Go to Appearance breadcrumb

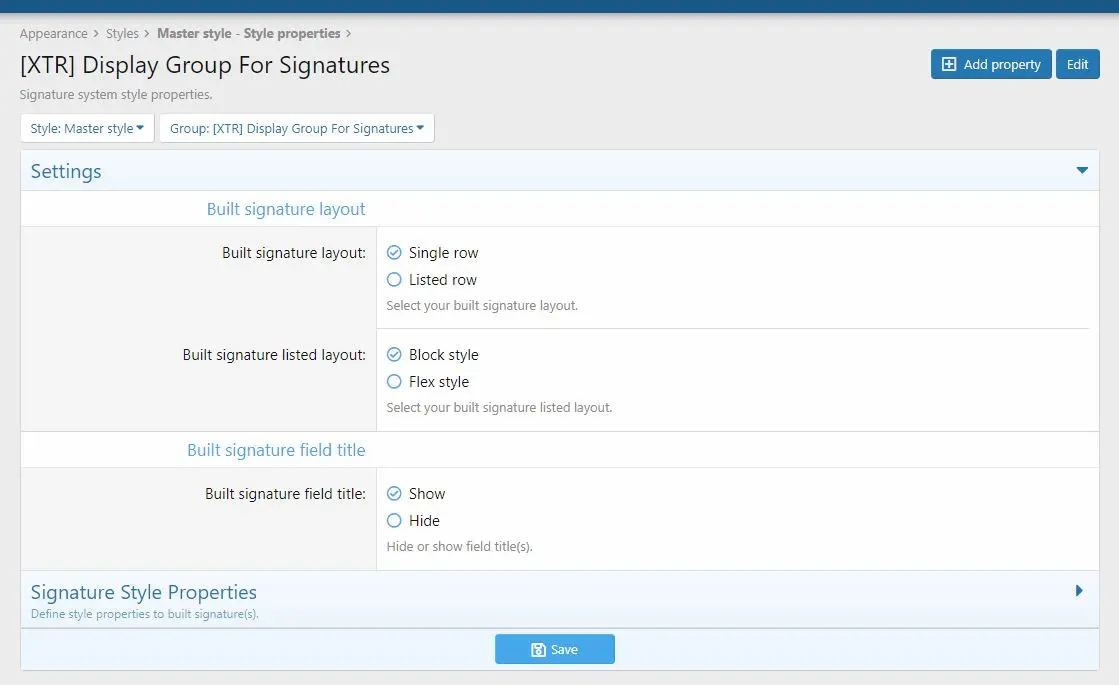pos(54,34)
